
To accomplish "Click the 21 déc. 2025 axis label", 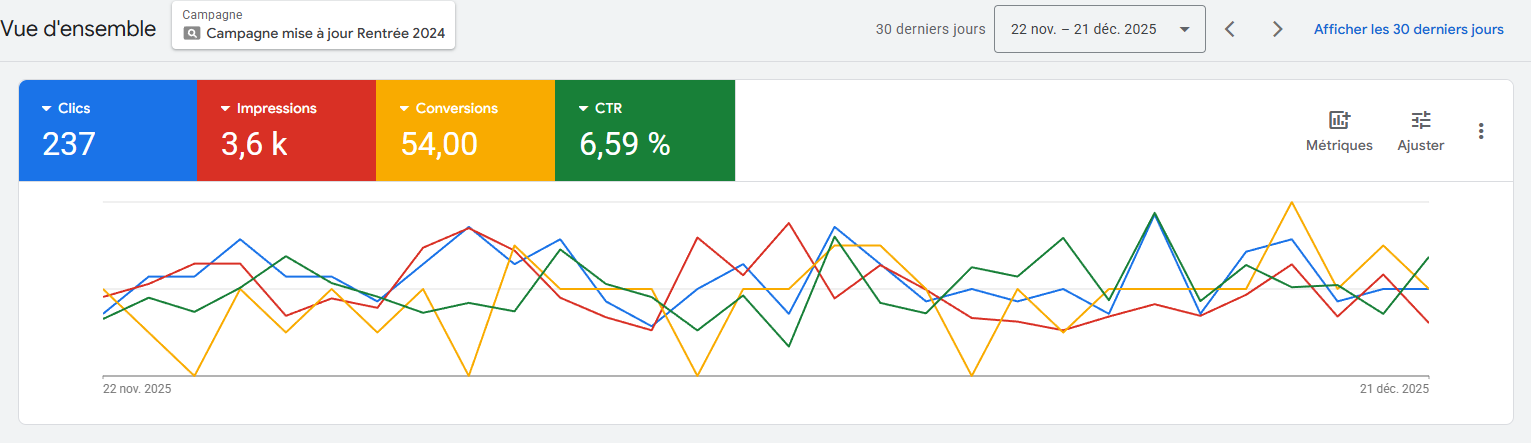I will [x=1395, y=389].
